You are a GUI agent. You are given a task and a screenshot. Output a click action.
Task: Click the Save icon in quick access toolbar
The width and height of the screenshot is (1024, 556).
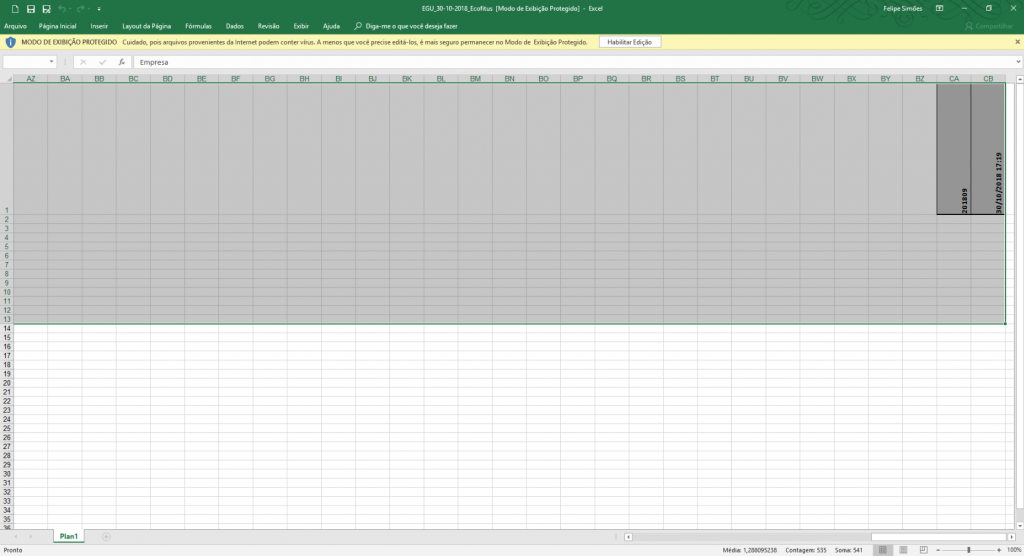click(31, 8)
